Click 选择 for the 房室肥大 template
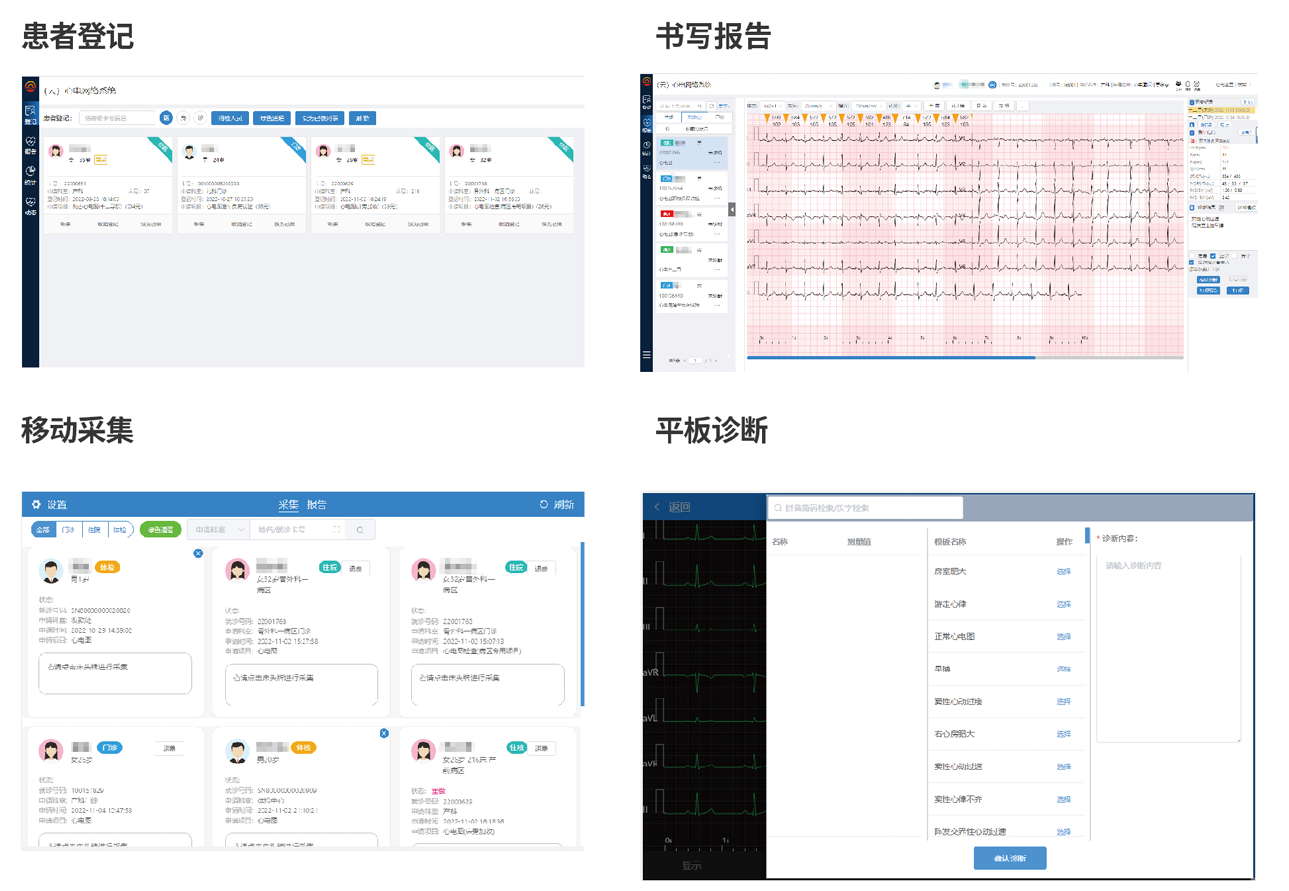 point(1063,572)
